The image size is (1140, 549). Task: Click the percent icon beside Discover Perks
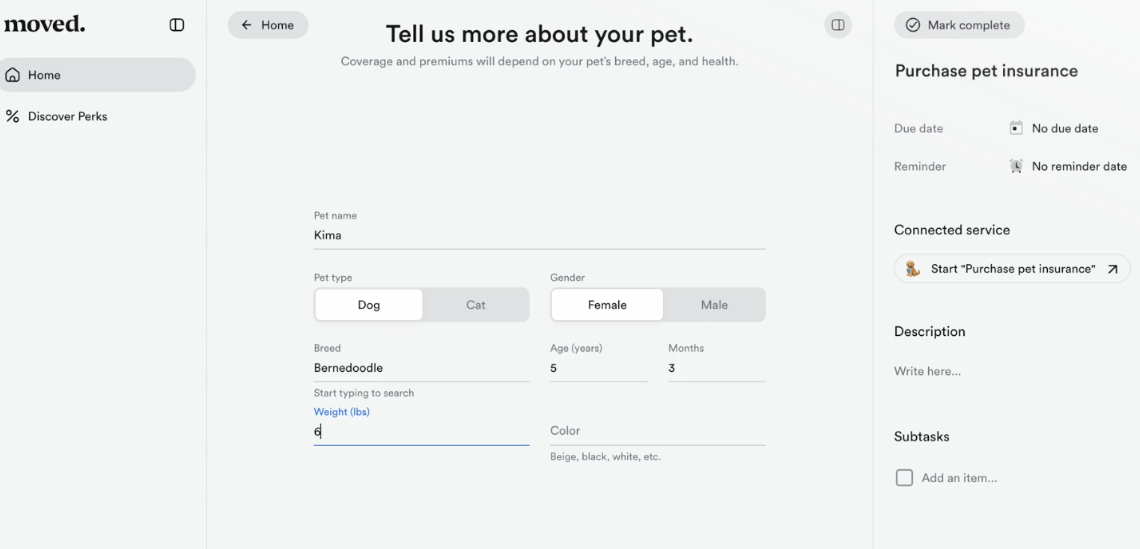pyautogui.click(x=12, y=116)
